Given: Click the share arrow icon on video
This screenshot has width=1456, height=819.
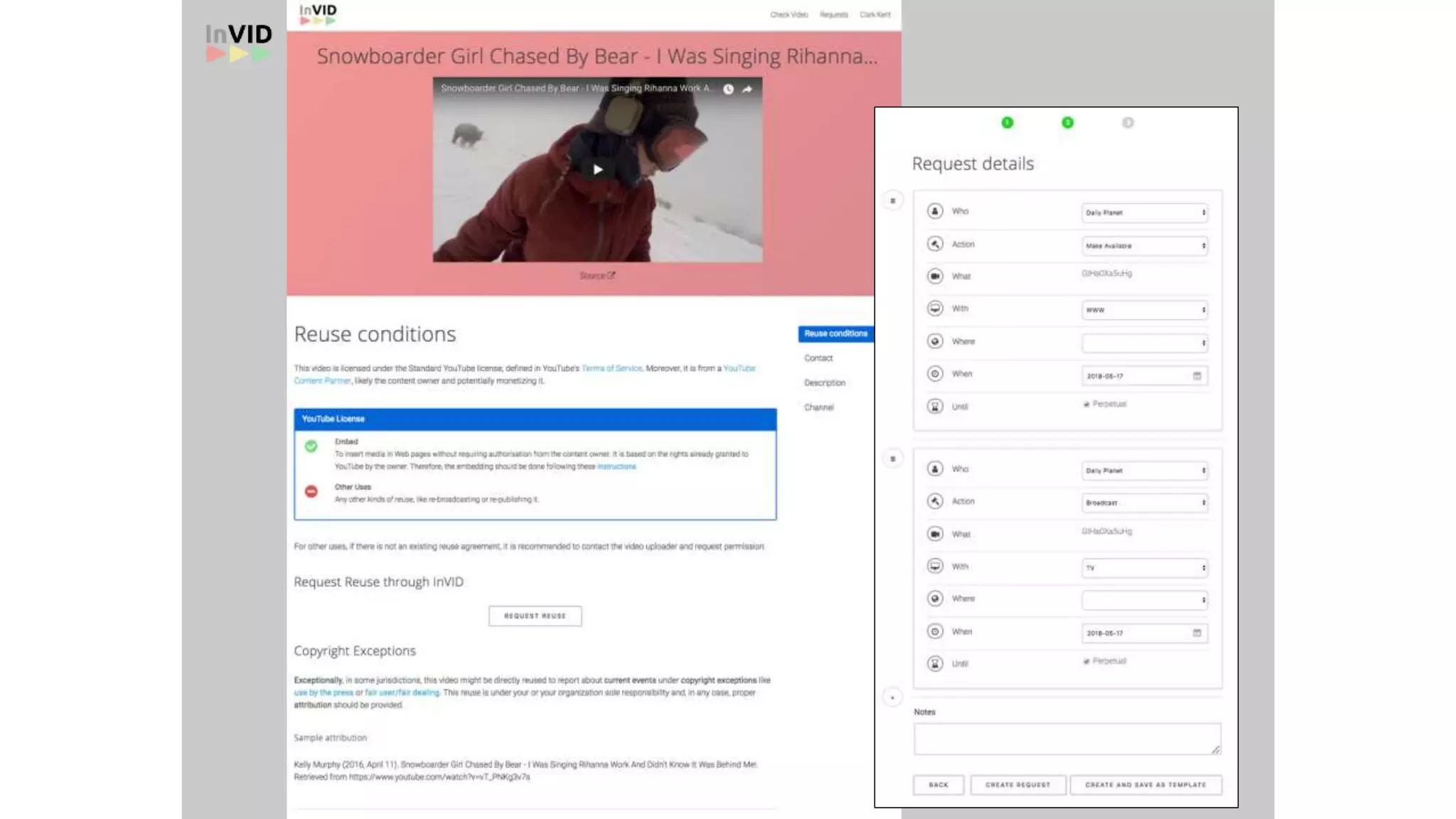Looking at the screenshot, I should tap(747, 89).
